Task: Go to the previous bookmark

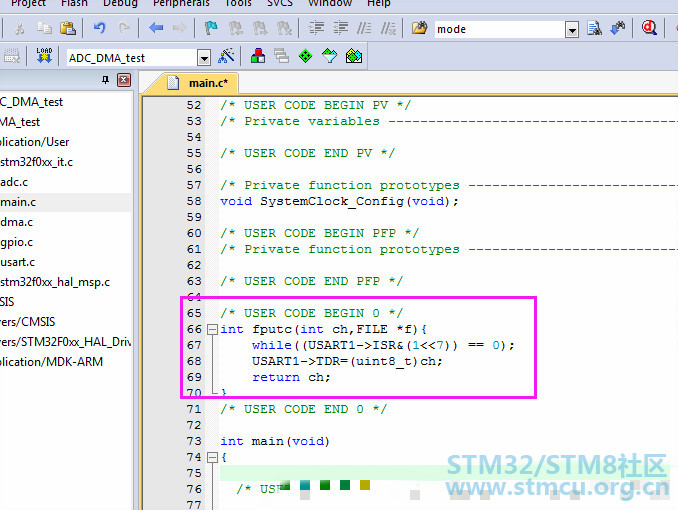Action: pyautogui.click(x=236, y=29)
